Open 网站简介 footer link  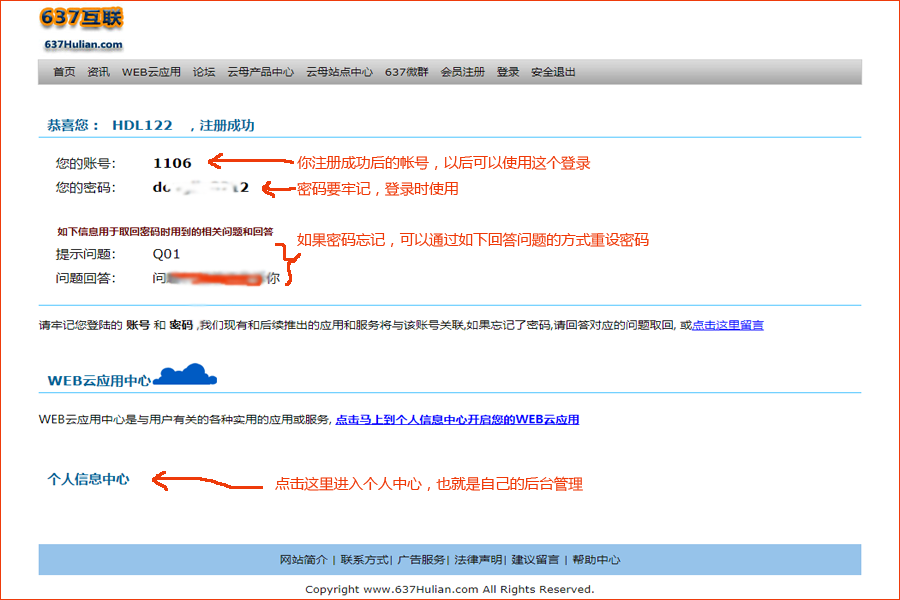[x=303, y=560]
